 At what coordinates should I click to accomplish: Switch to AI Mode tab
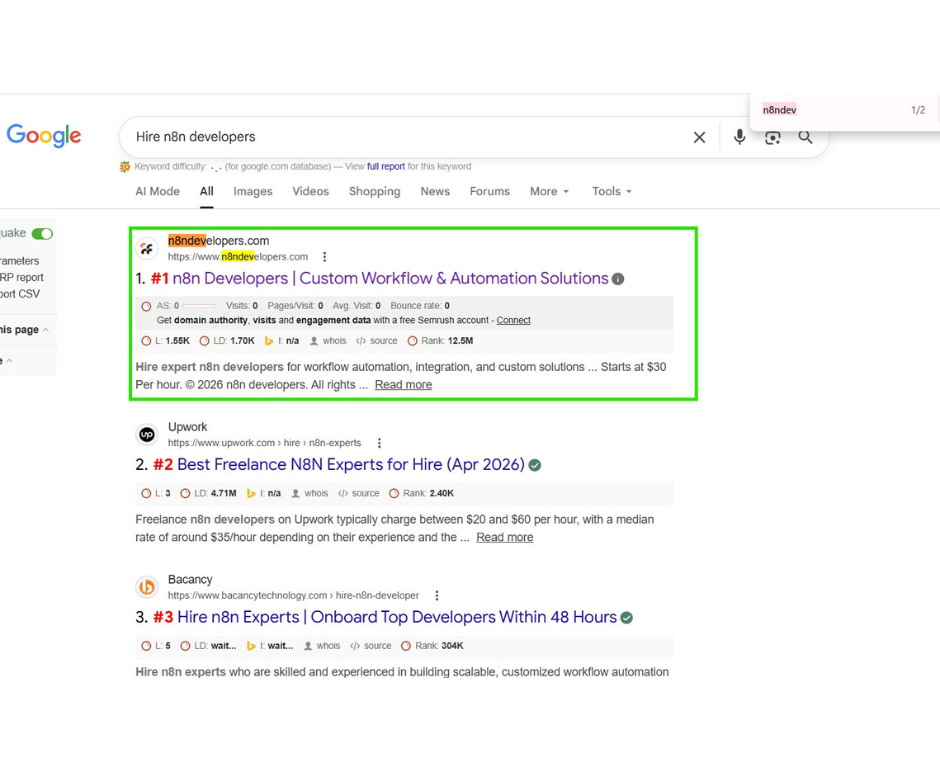point(158,191)
